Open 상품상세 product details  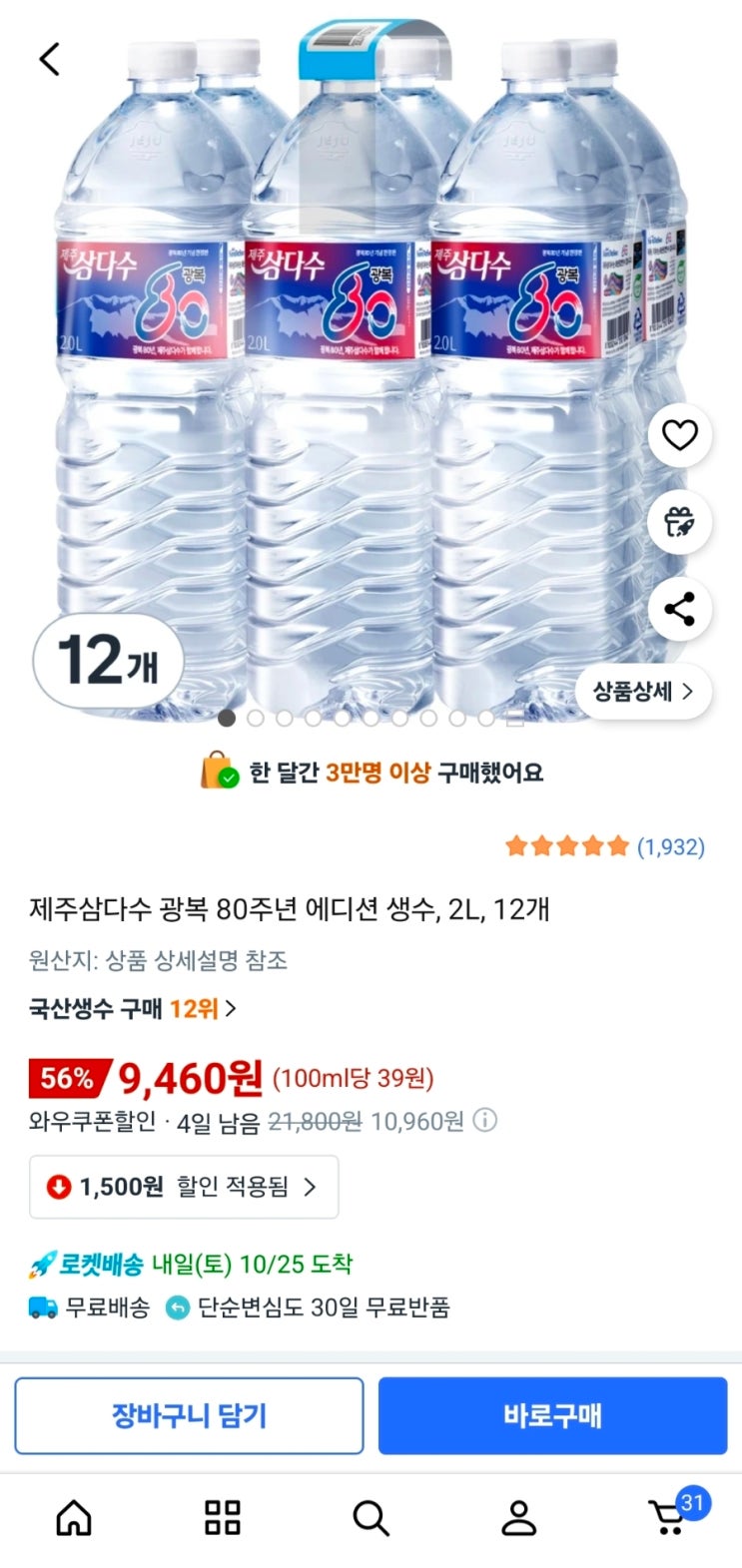643,691
